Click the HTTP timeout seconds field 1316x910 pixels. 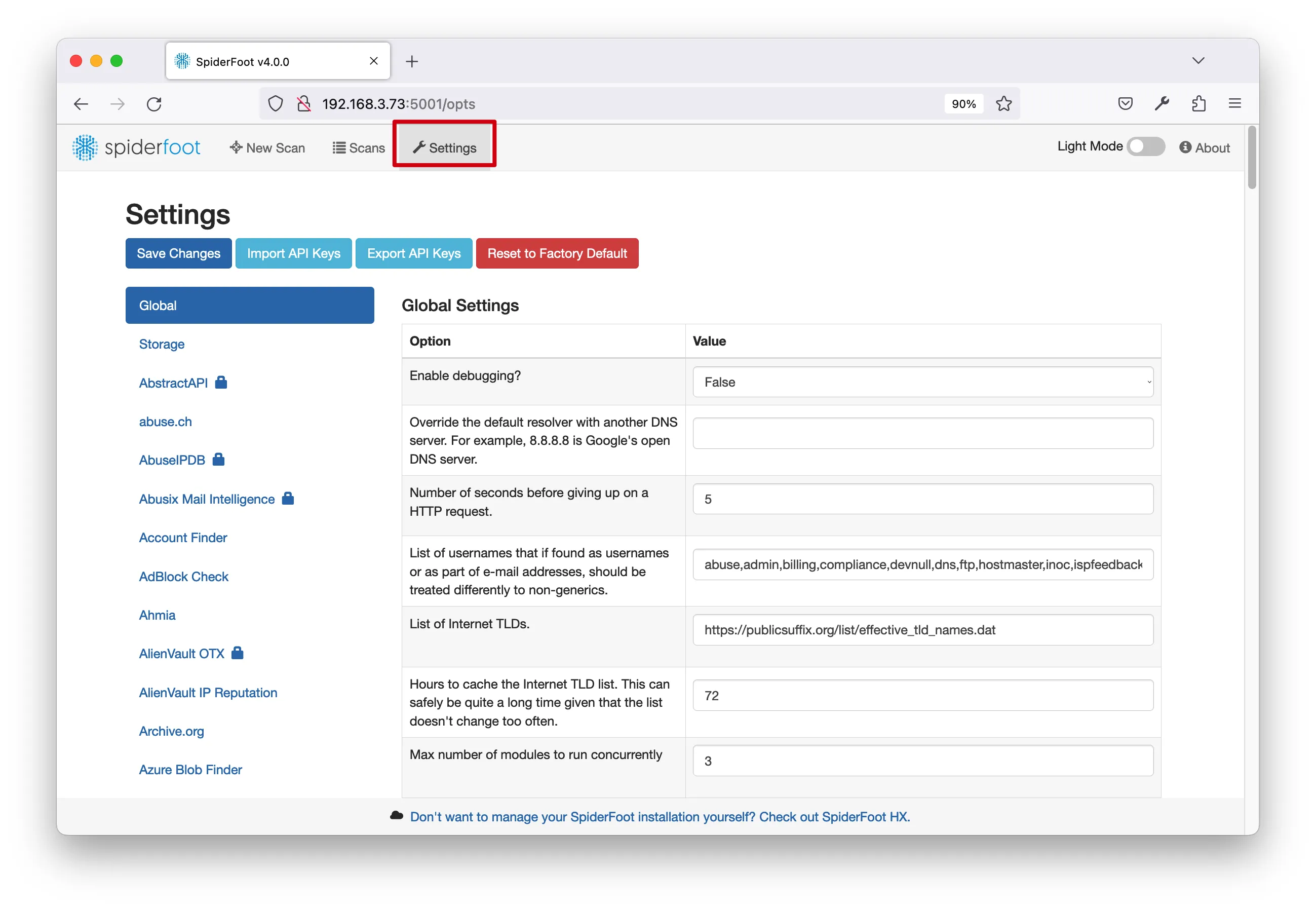tap(923, 499)
